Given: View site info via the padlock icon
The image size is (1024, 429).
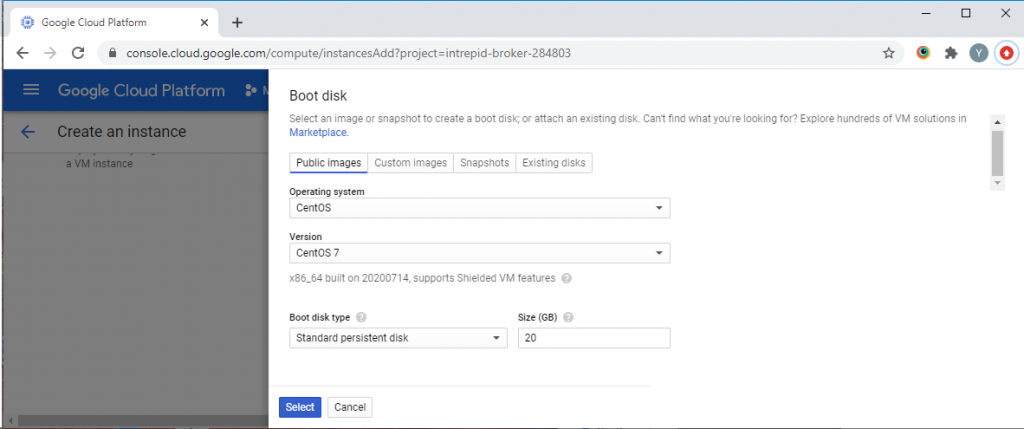Looking at the screenshot, I should coord(112,54).
